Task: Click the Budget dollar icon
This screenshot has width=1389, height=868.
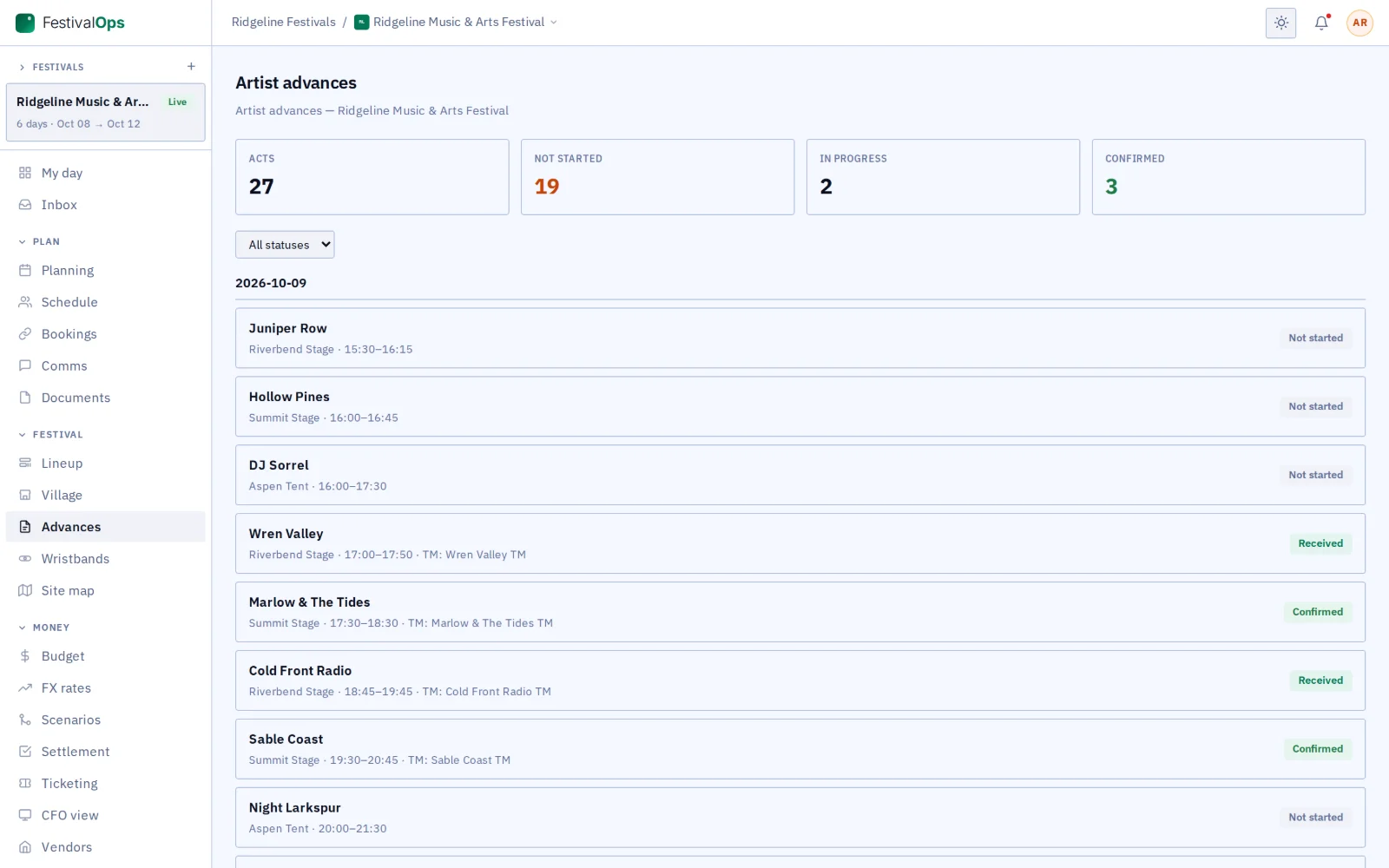Action: coord(25,656)
